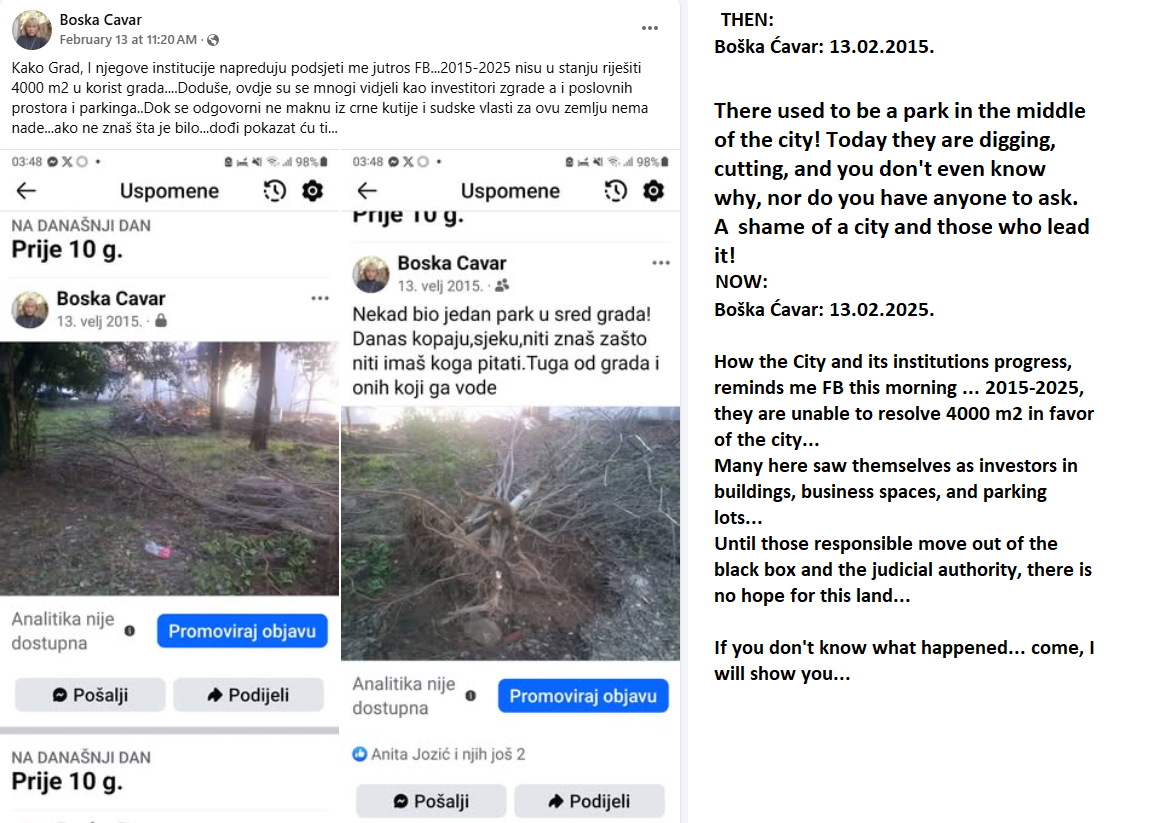Click globe public audience icon next to date
1152x823 pixels.
click(x=213, y=40)
